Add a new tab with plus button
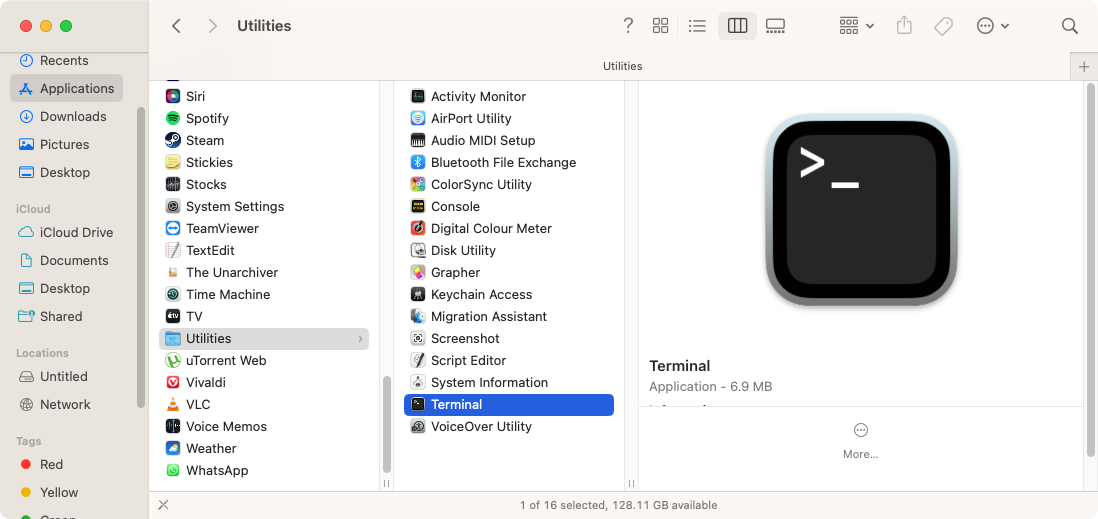1098x519 pixels. pyautogui.click(x=1084, y=67)
